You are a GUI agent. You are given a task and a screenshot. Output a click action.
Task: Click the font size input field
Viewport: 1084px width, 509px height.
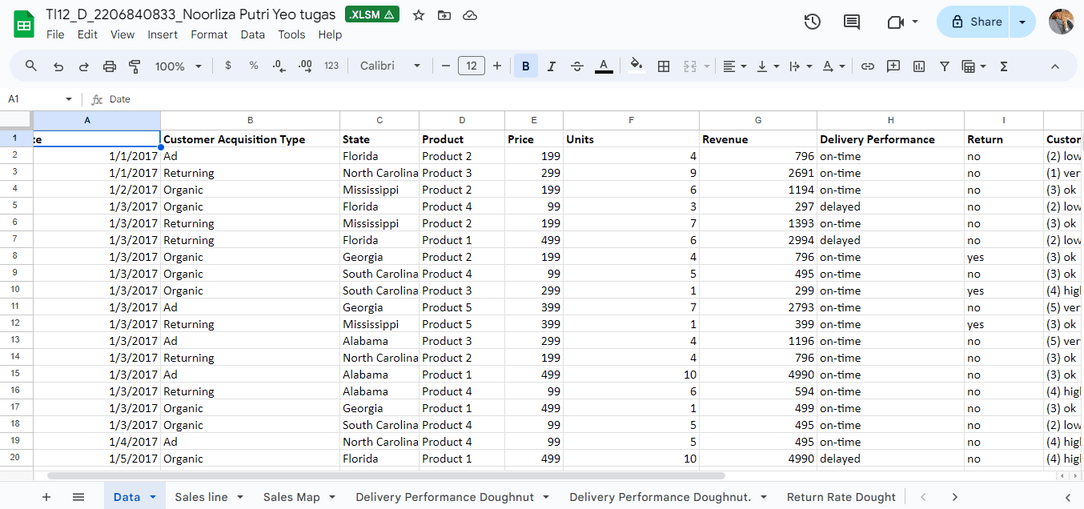pyautogui.click(x=471, y=66)
